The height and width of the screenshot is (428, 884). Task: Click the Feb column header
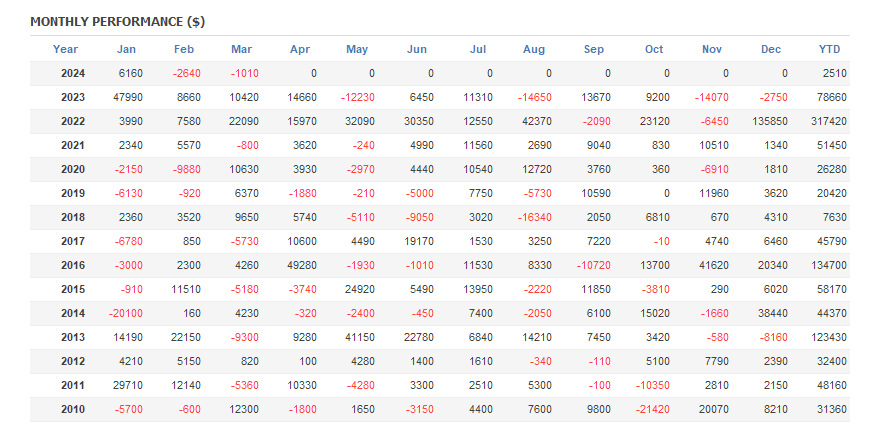[x=184, y=49]
